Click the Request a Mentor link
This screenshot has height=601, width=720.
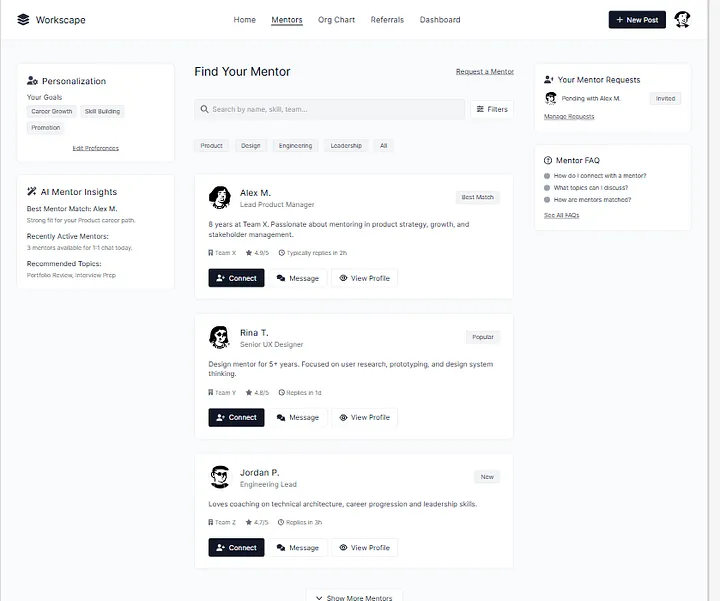(485, 72)
